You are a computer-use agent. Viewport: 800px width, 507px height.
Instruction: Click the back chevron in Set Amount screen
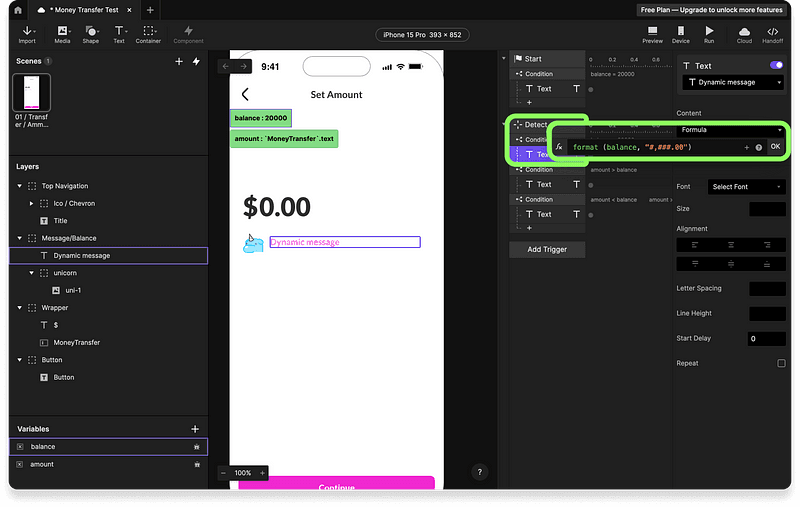[245, 94]
